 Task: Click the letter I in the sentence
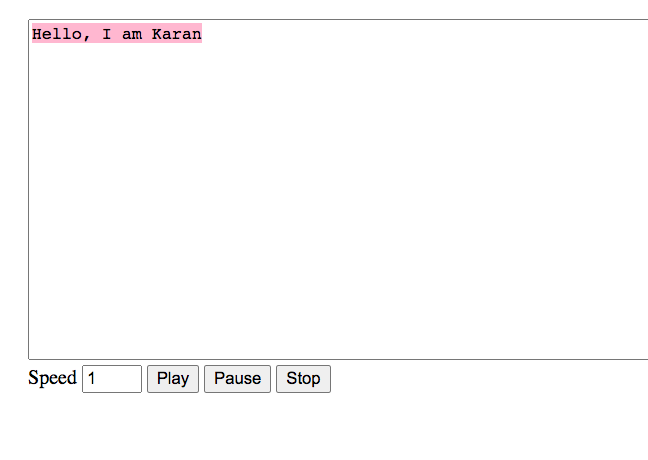(106, 34)
